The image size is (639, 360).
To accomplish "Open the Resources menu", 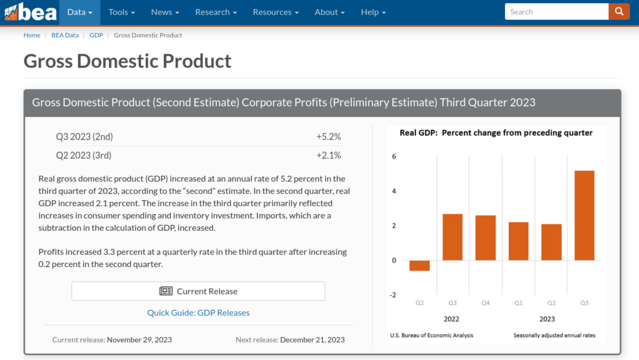I will pyautogui.click(x=275, y=12).
